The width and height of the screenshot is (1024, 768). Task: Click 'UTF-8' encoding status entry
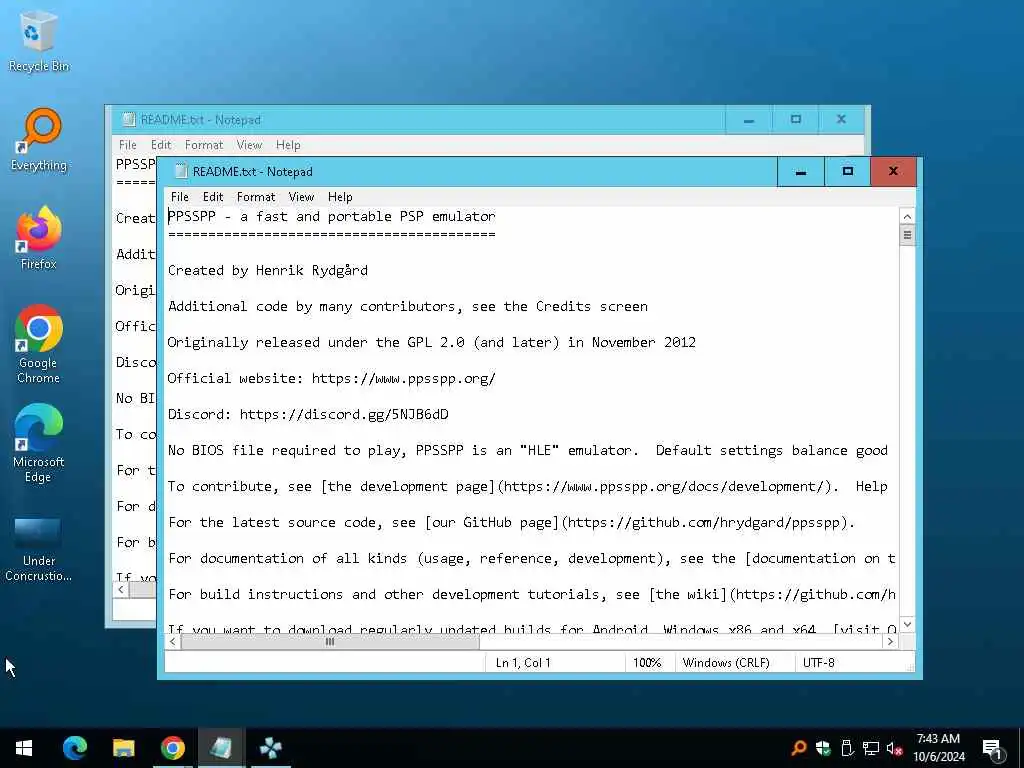click(818, 663)
